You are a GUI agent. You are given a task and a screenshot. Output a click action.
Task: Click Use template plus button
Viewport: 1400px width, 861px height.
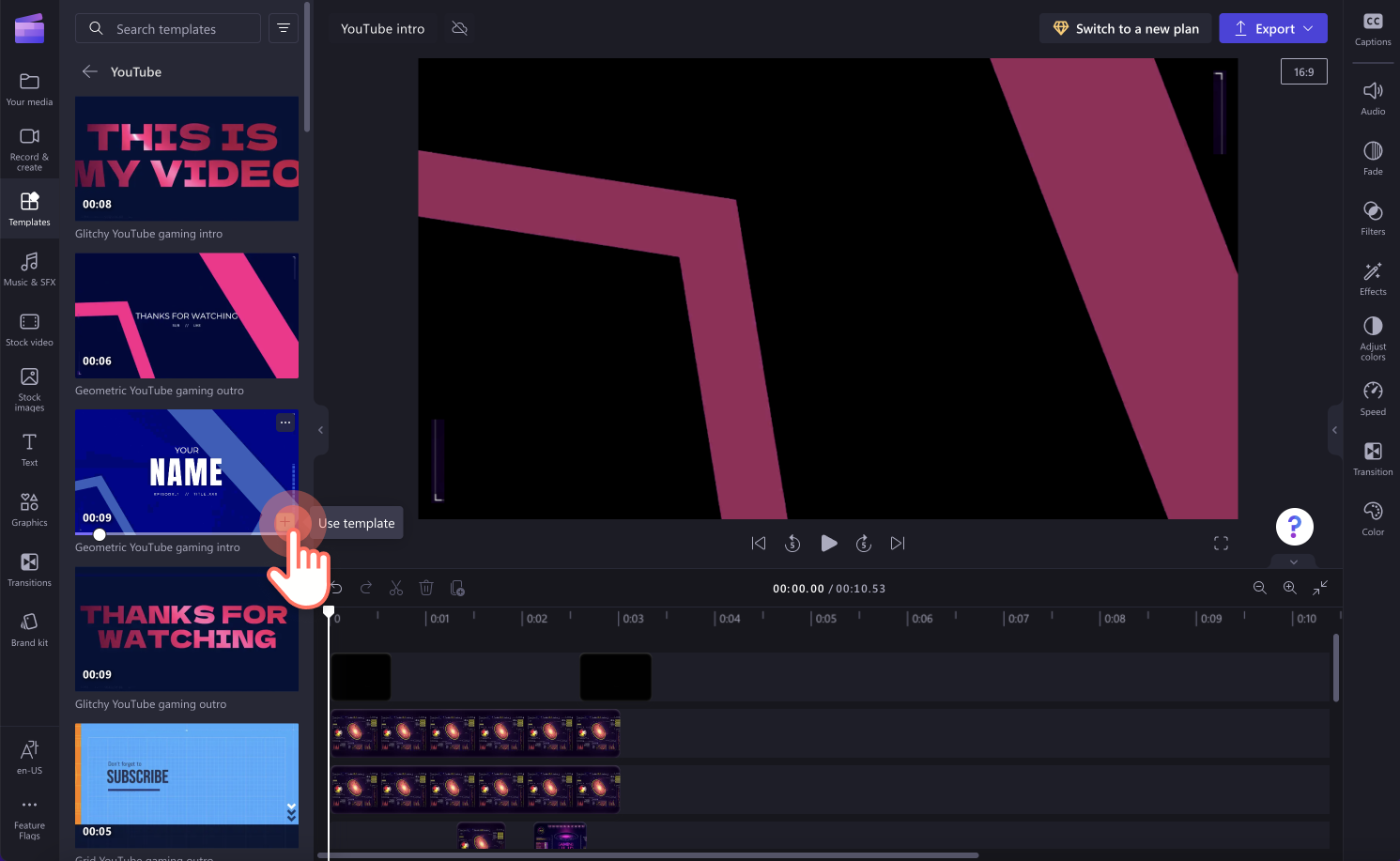pyautogui.click(x=285, y=522)
